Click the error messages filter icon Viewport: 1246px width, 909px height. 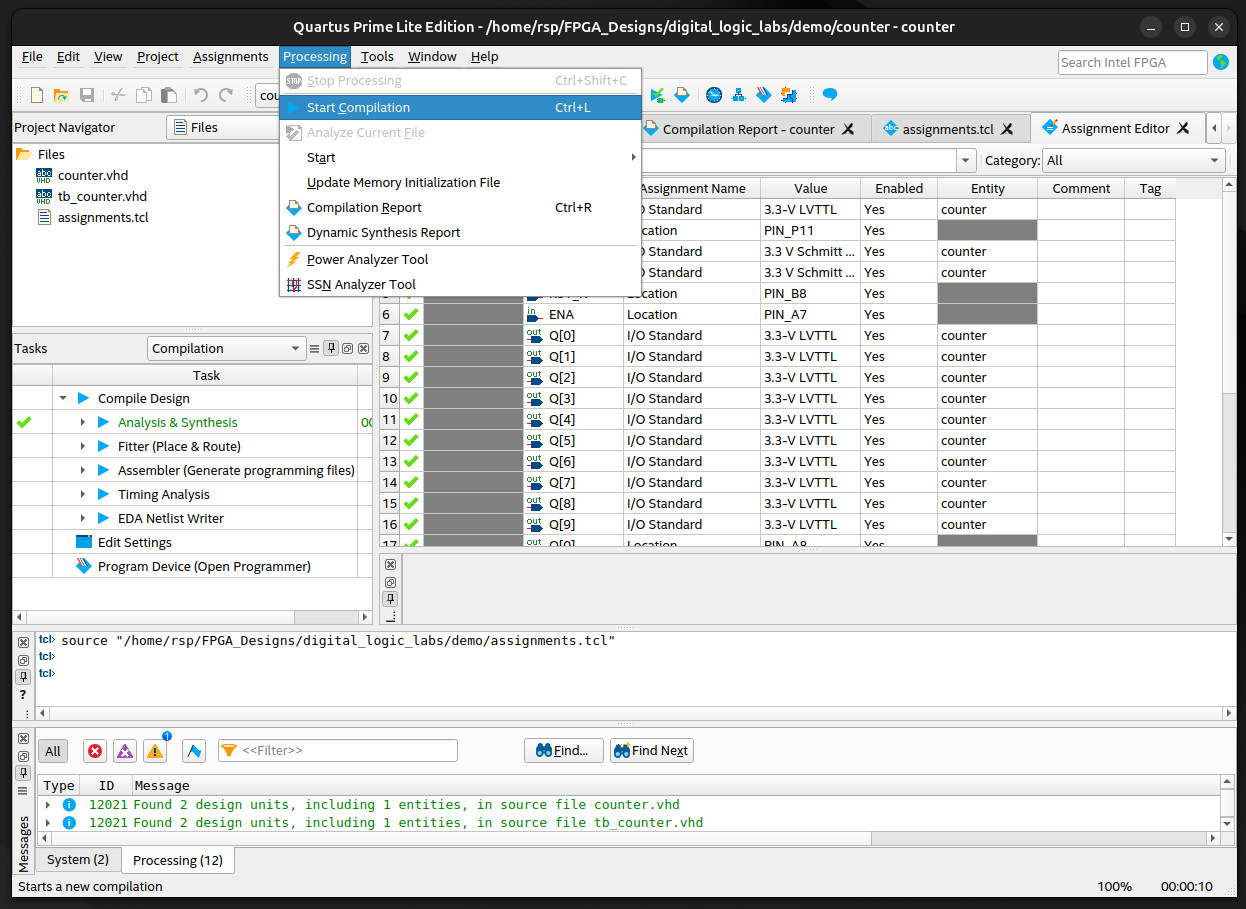click(95, 751)
